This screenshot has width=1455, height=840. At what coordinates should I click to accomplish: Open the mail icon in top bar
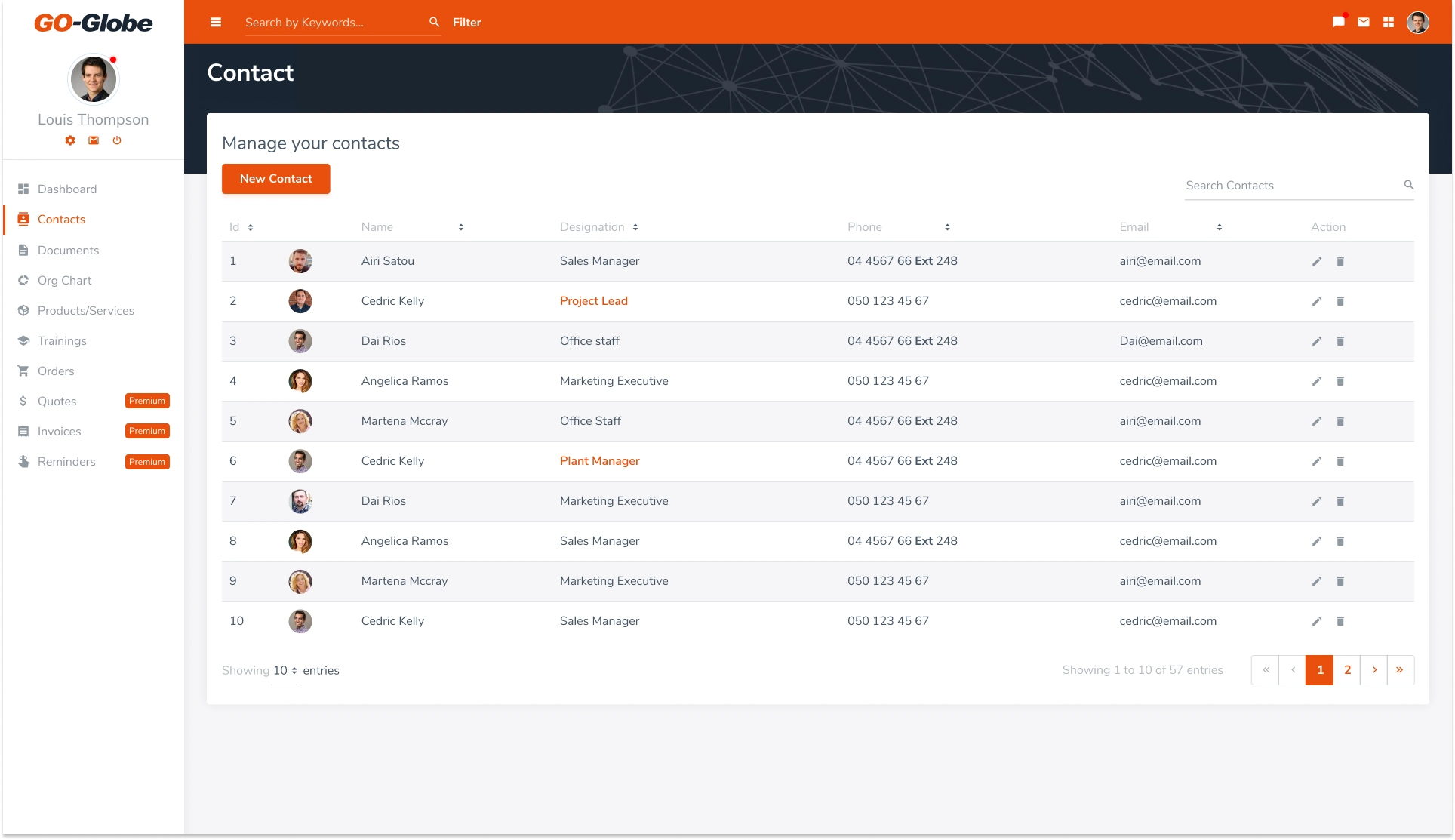[x=1363, y=22]
